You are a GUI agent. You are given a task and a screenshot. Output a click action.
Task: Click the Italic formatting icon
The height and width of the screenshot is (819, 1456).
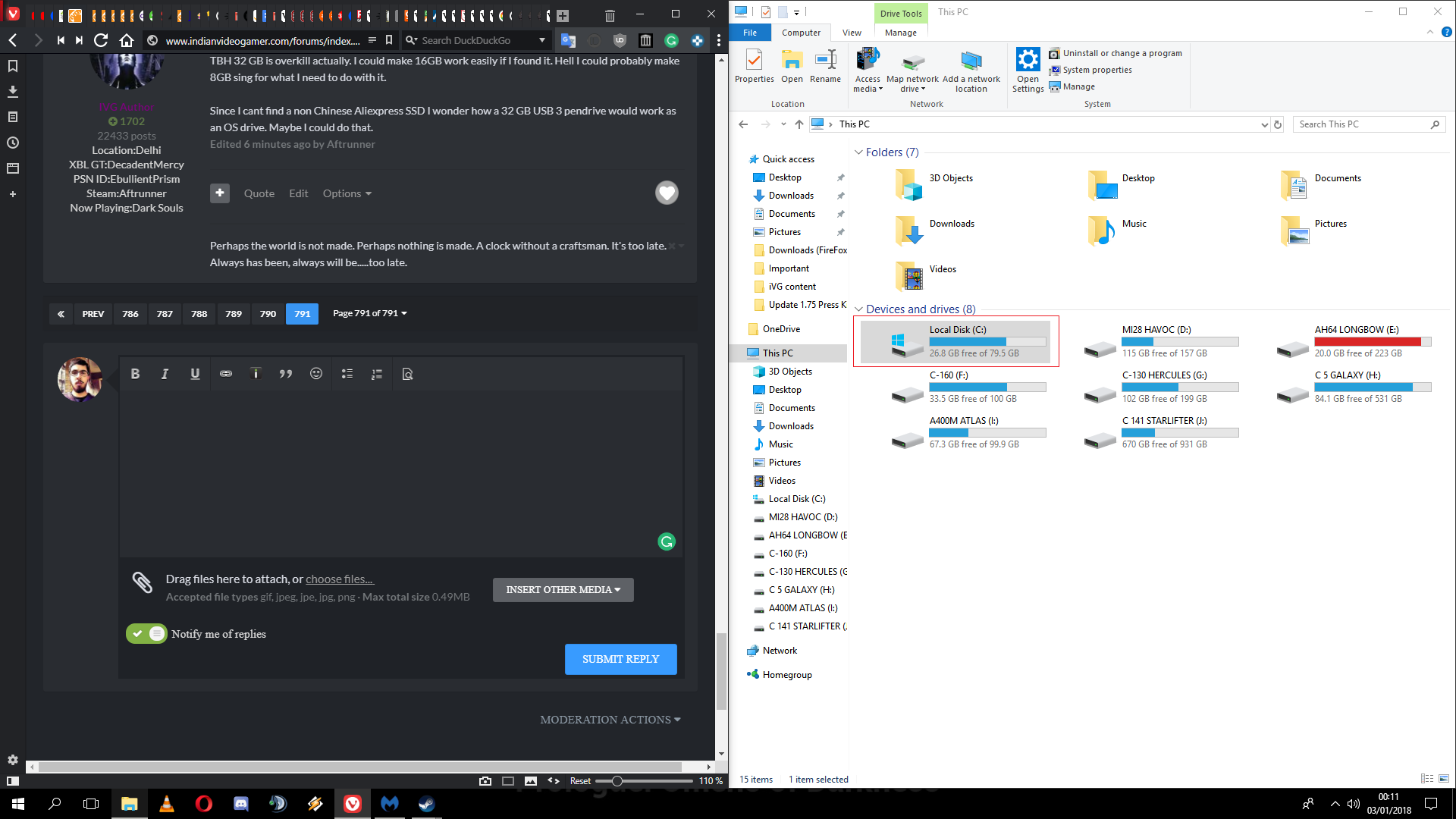(x=165, y=374)
